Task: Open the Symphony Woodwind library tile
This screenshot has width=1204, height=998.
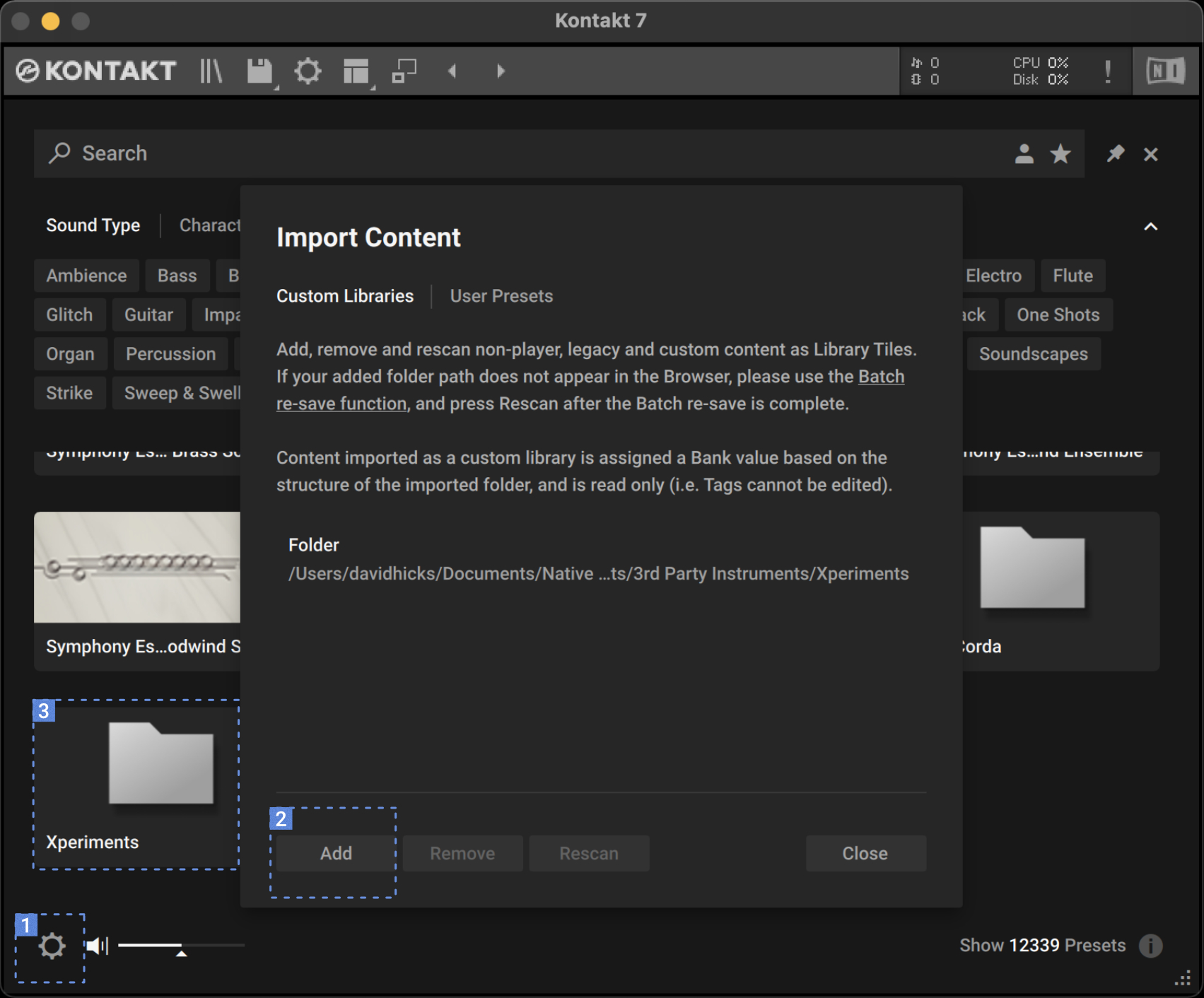Action: pyautogui.click(x=137, y=591)
